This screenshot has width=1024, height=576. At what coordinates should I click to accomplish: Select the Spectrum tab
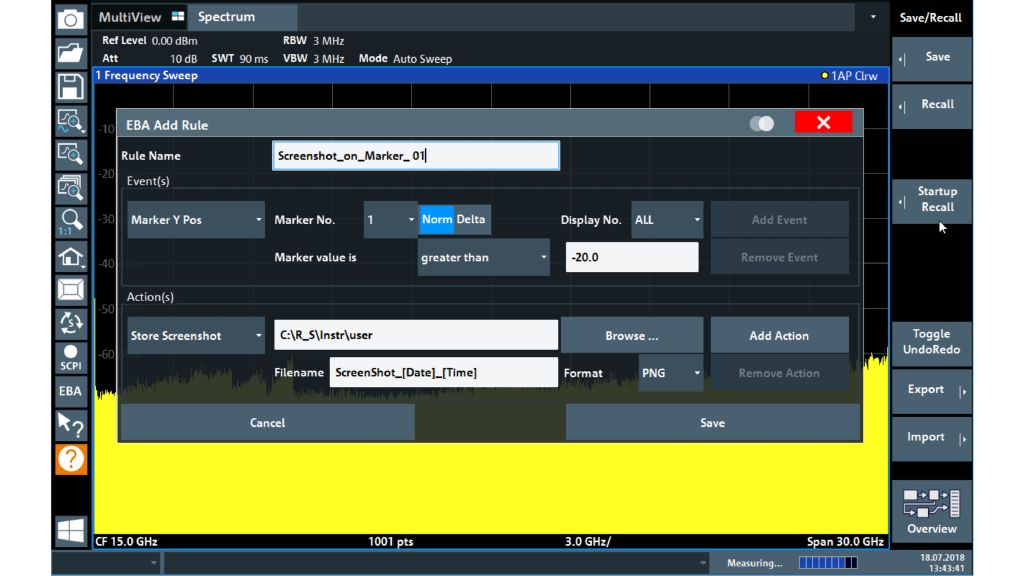(227, 17)
